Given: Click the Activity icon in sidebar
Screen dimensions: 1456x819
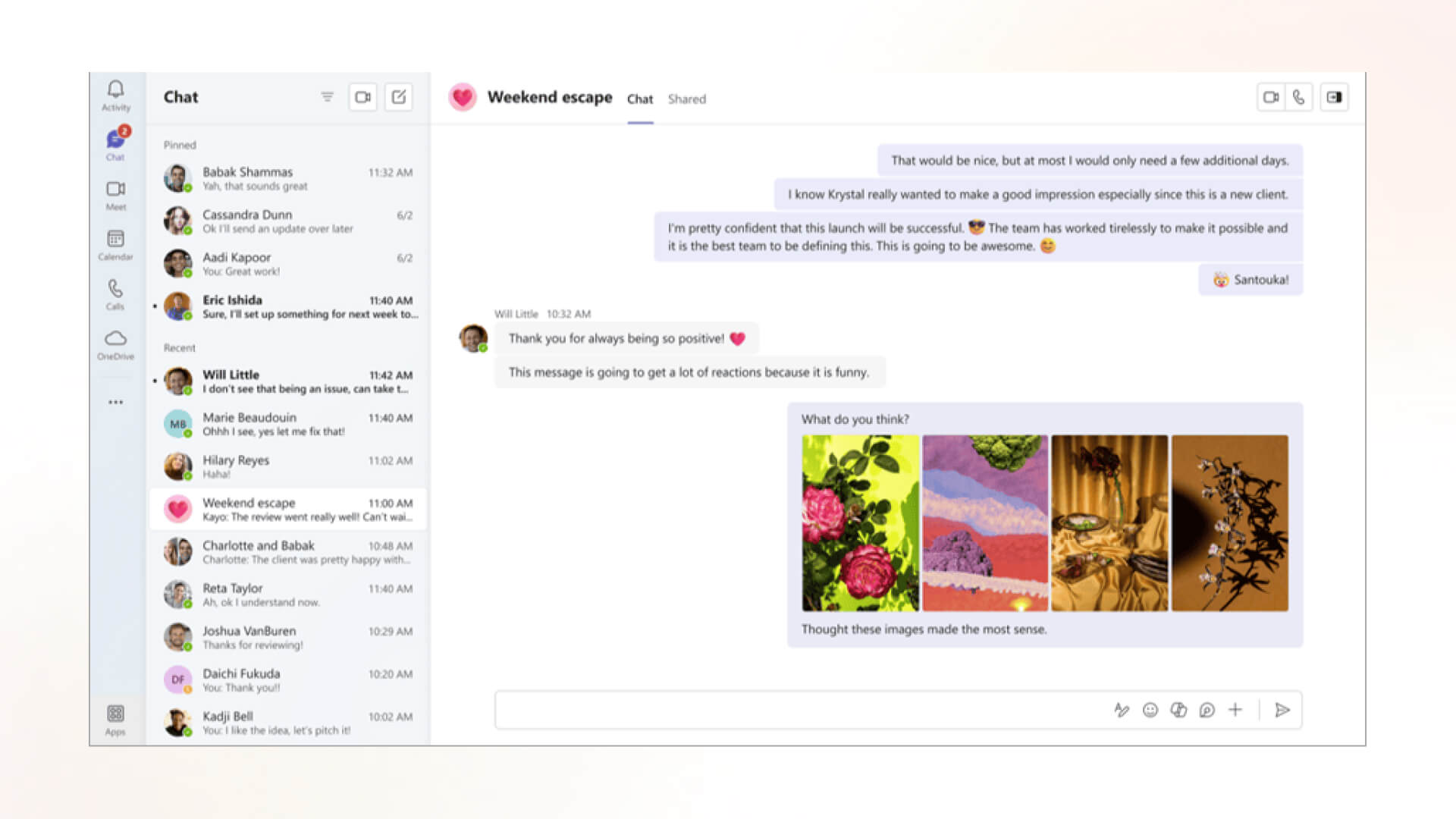Looking at the screenshot, I should tap(113, 90).
